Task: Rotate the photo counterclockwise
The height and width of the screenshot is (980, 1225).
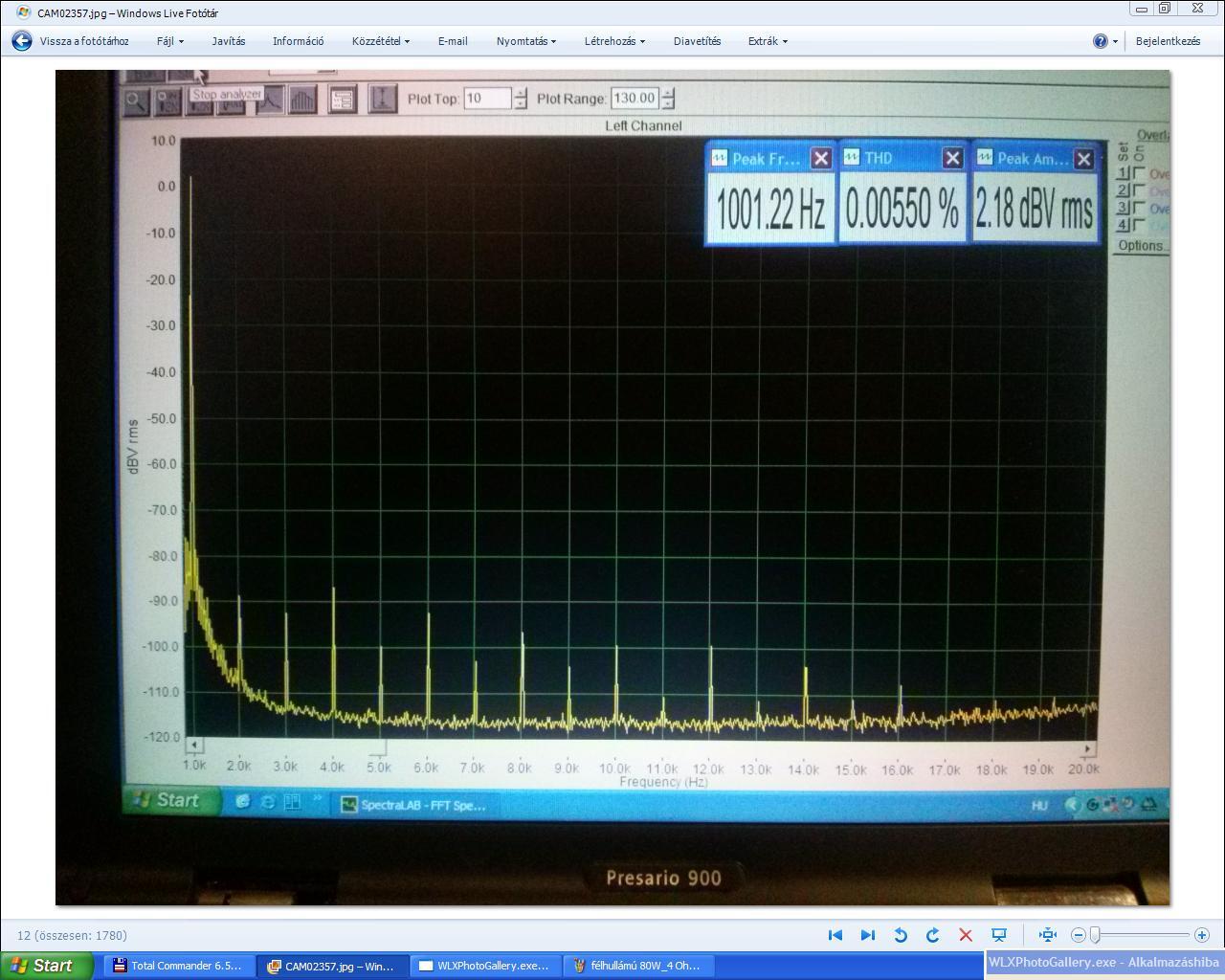Action: coord(901,935)
